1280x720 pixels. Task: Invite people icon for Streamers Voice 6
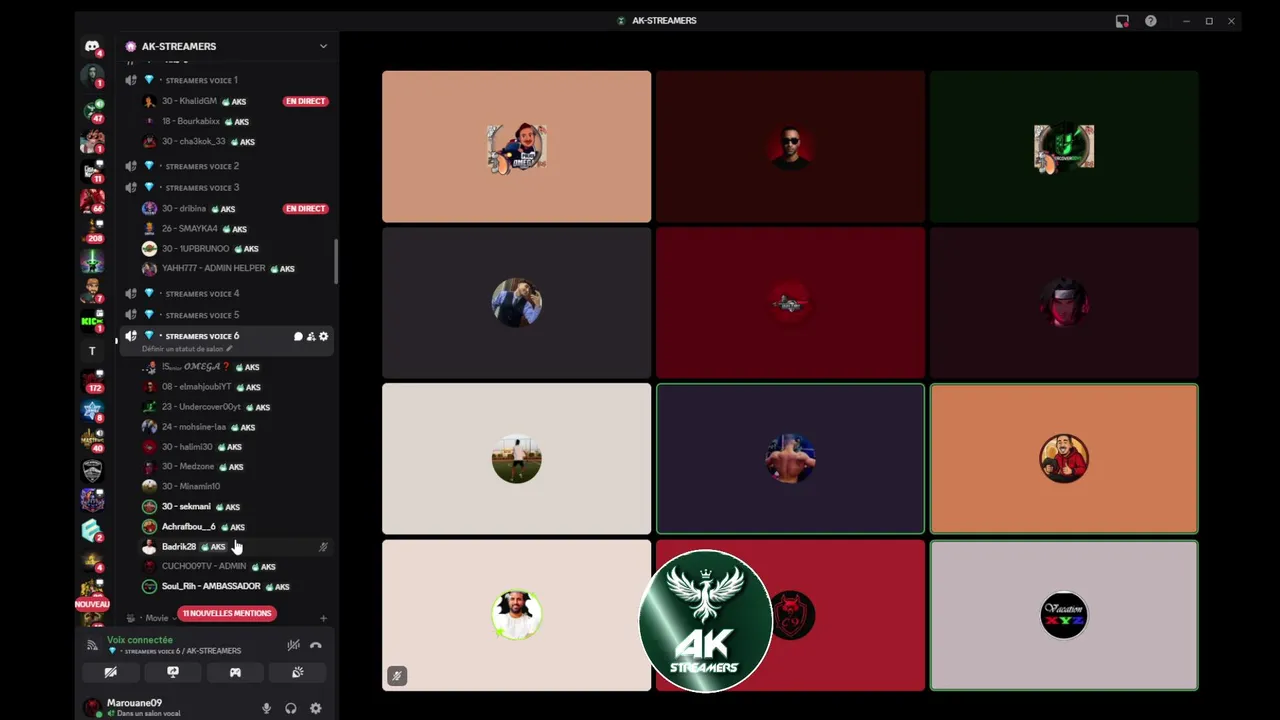311,336
